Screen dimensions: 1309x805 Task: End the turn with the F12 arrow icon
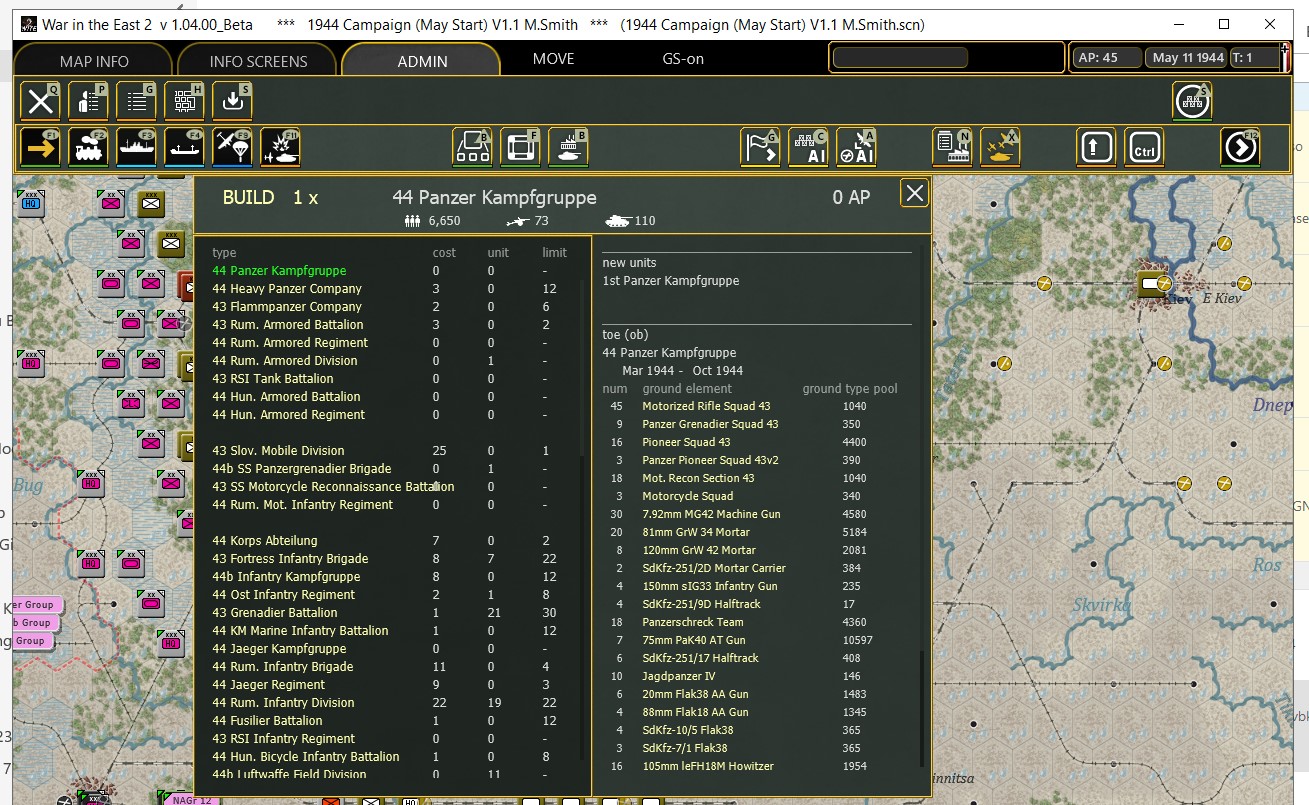pyautogui.click(x=1240, y=146)
